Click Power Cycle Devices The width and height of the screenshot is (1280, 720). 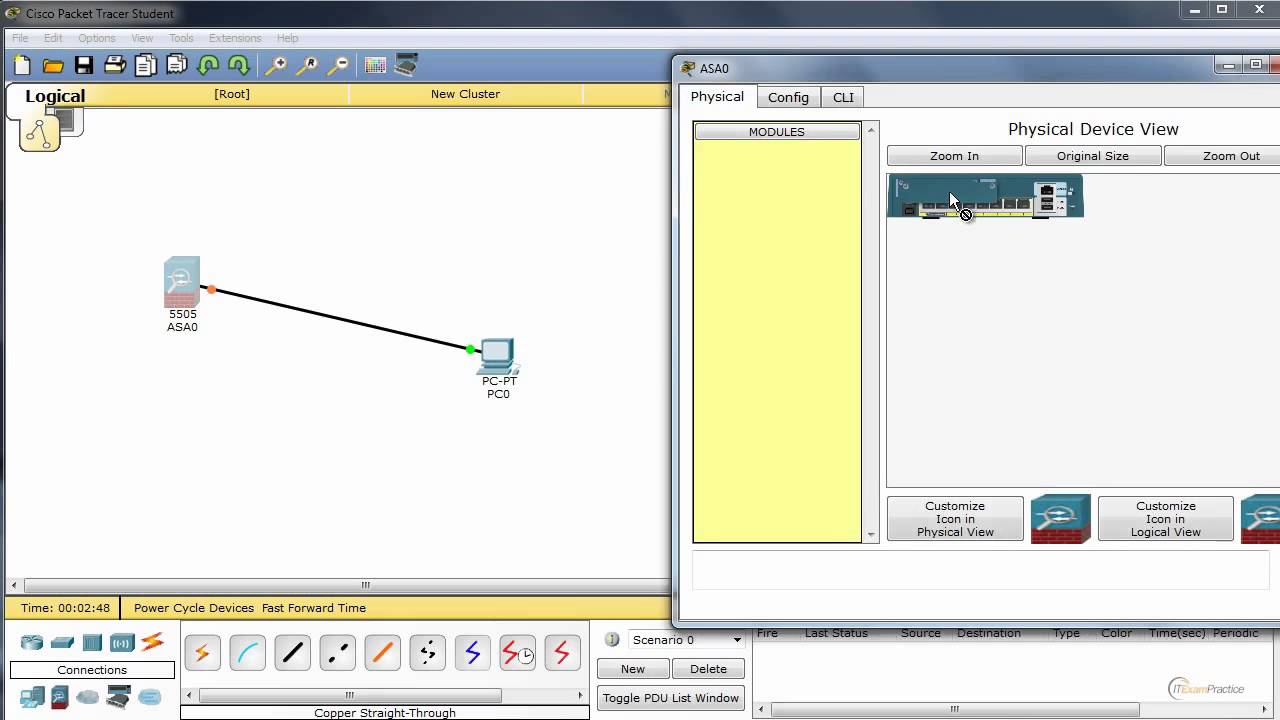[194, 608]
